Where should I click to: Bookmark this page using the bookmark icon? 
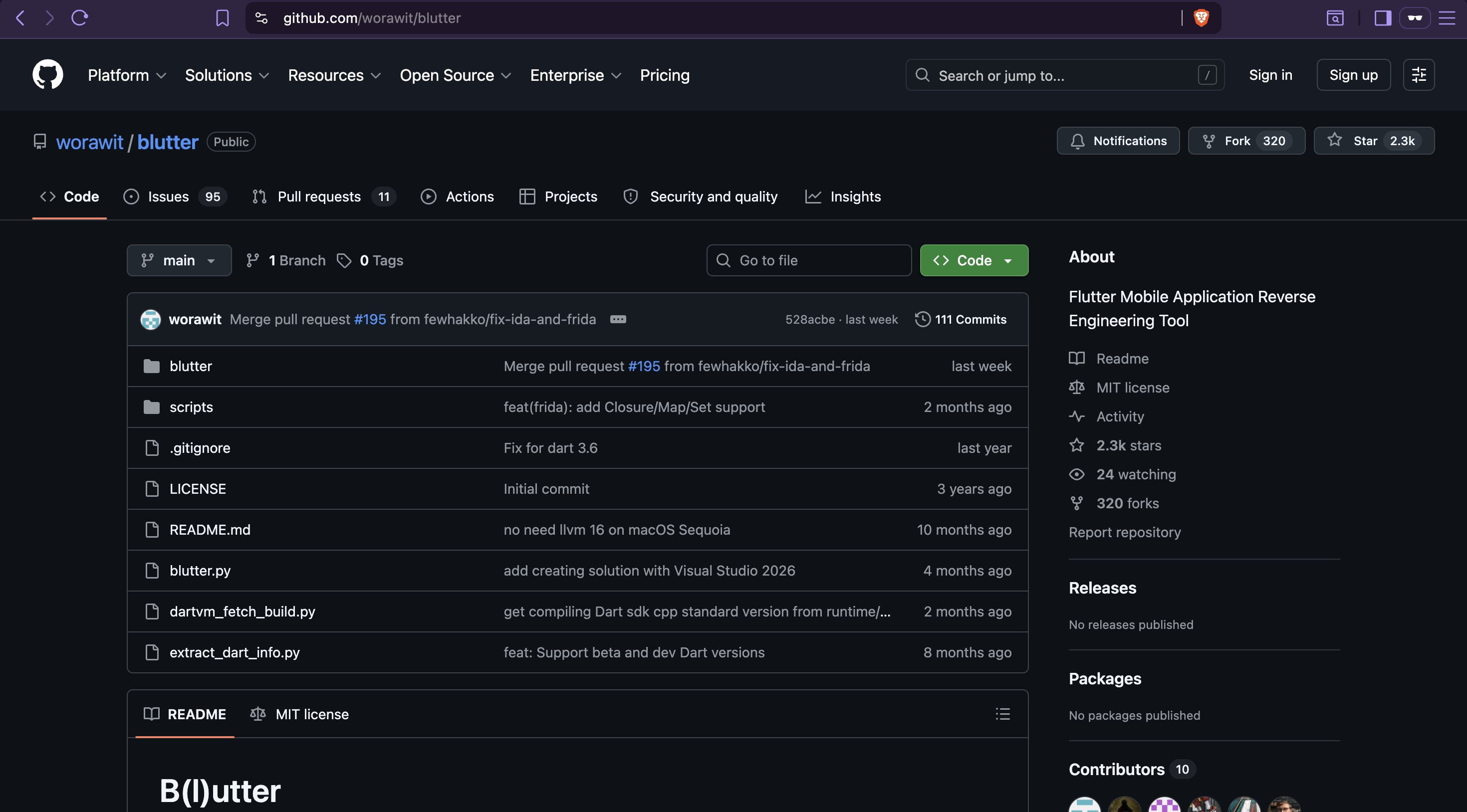click(222, 18)
